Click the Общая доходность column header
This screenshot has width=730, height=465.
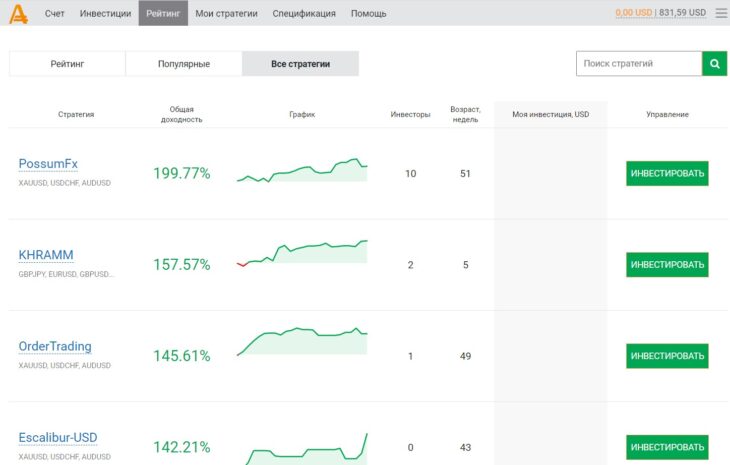(182, 114)
